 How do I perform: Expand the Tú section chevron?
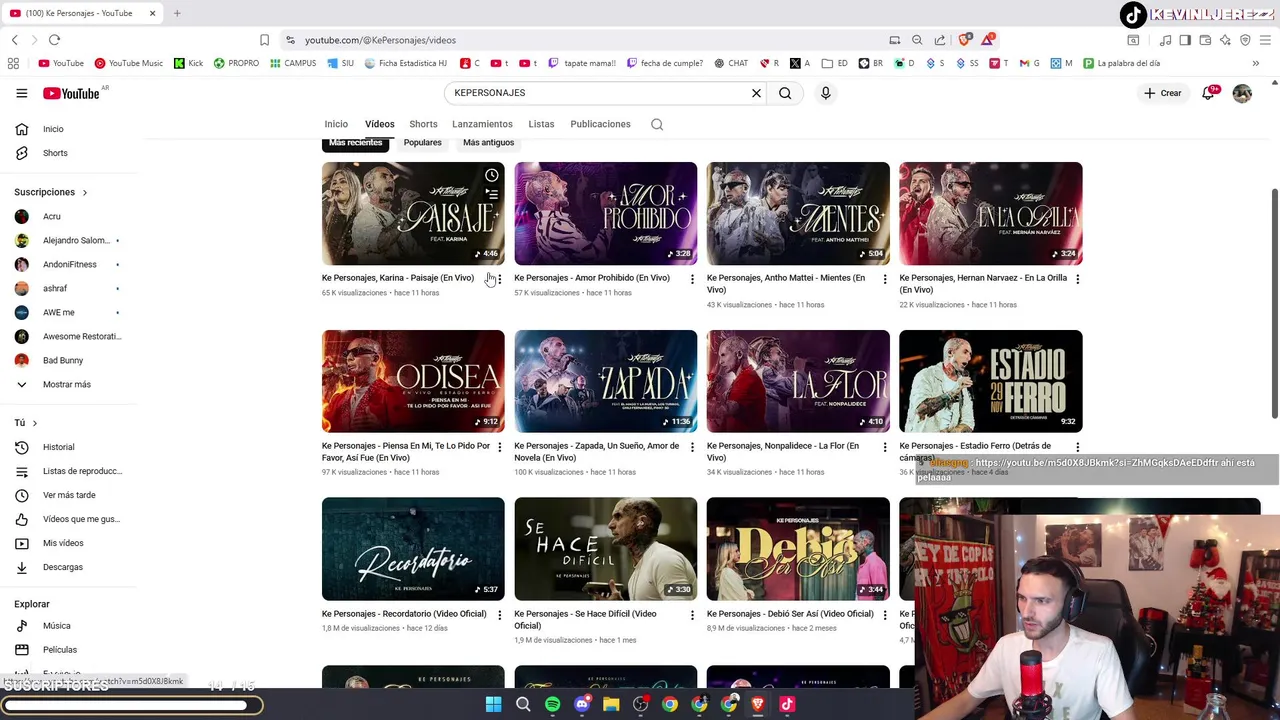pyautogui.click(x=34, y=423)
